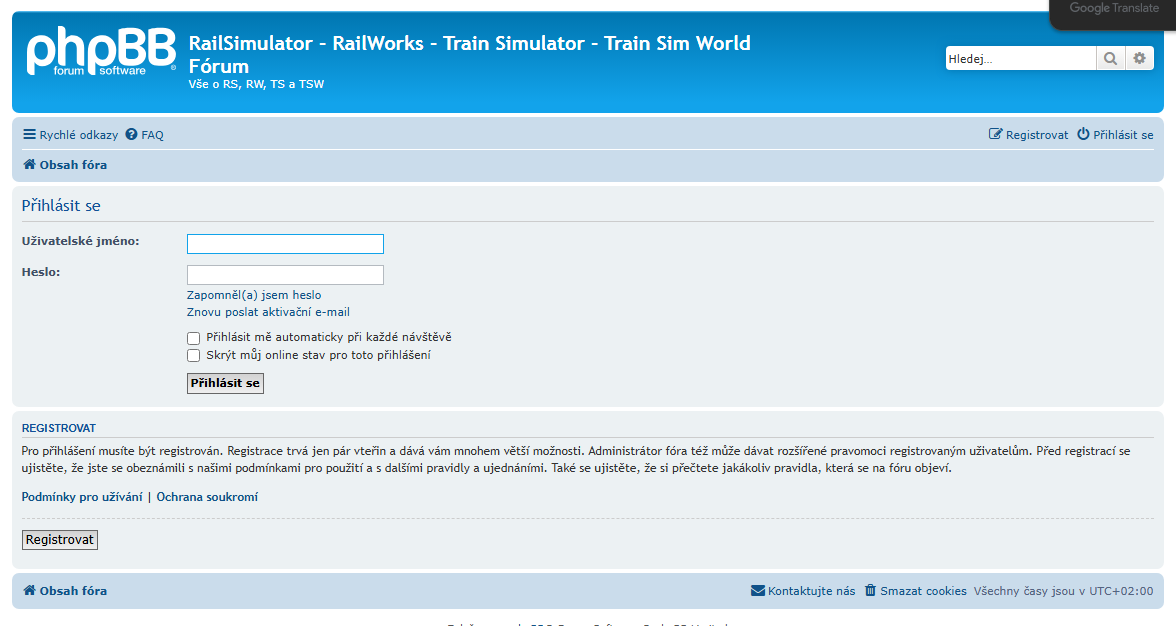Click the FAQ question mark icon
This screenshot has width=1176, height=626.
pos(131,134)
